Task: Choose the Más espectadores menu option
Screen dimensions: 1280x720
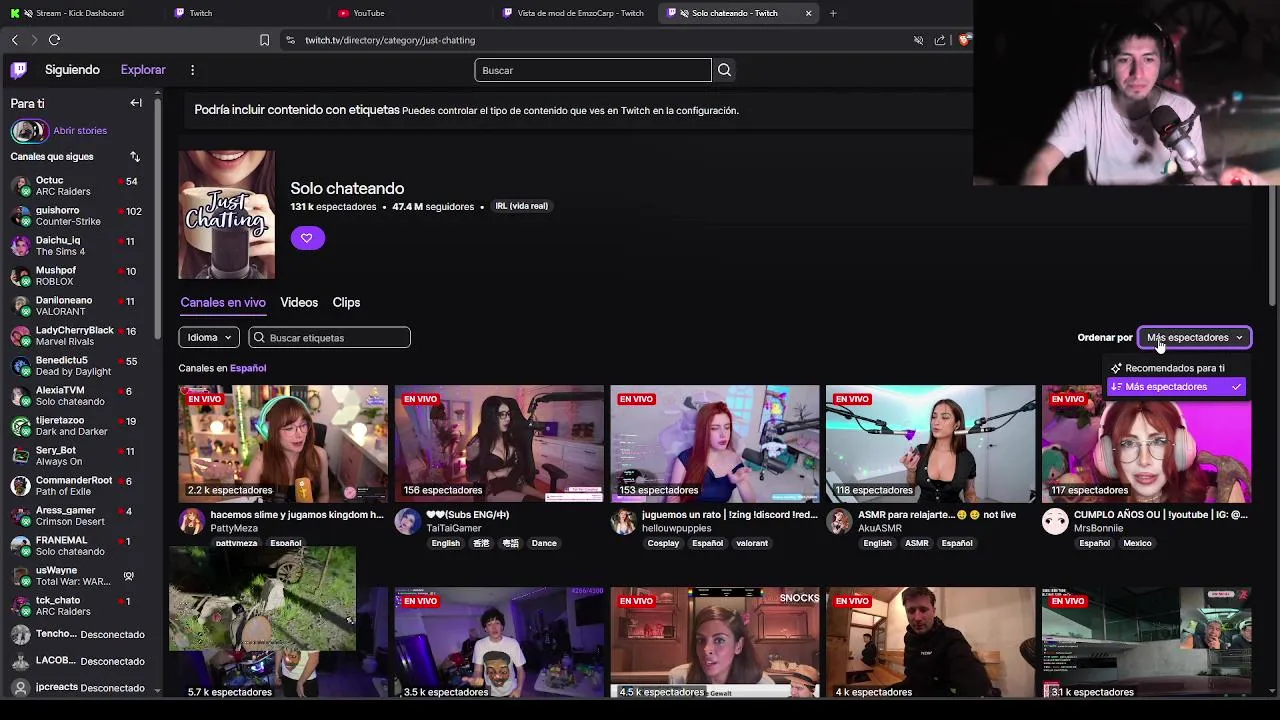Action: tap(1176, 387)
